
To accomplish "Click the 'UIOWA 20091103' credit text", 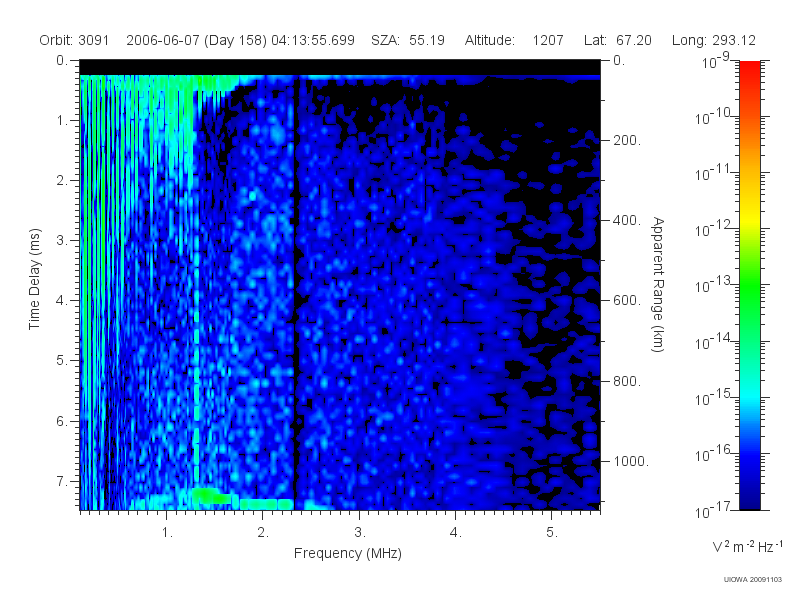I will (x=753, y=580).
